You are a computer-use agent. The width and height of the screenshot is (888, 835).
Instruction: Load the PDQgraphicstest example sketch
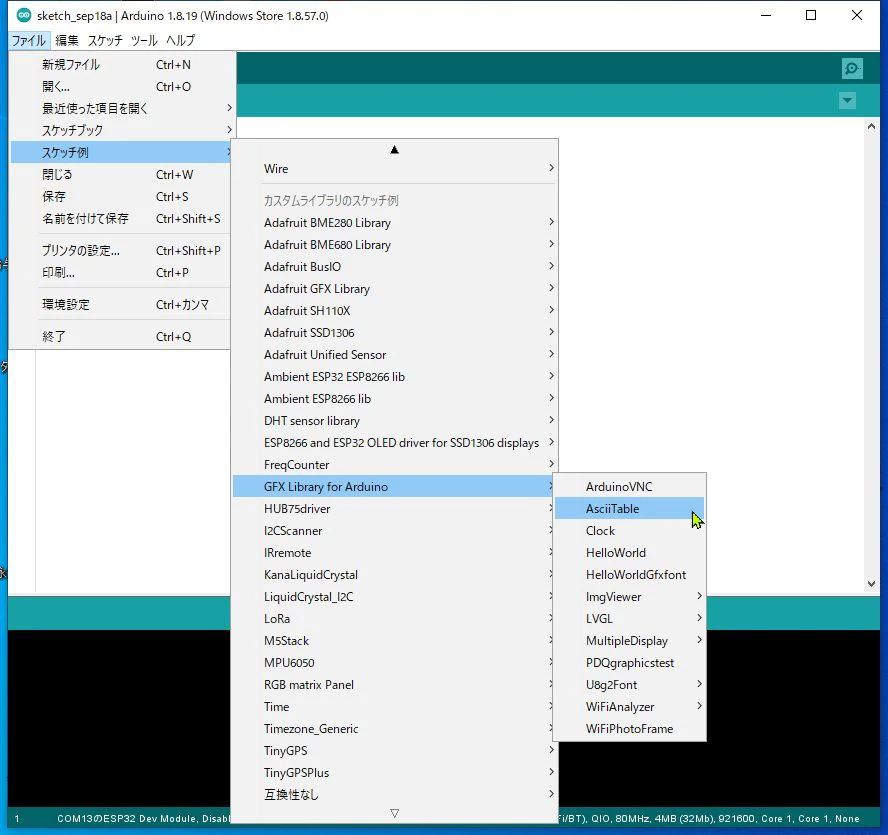click(x=629, y=663)
